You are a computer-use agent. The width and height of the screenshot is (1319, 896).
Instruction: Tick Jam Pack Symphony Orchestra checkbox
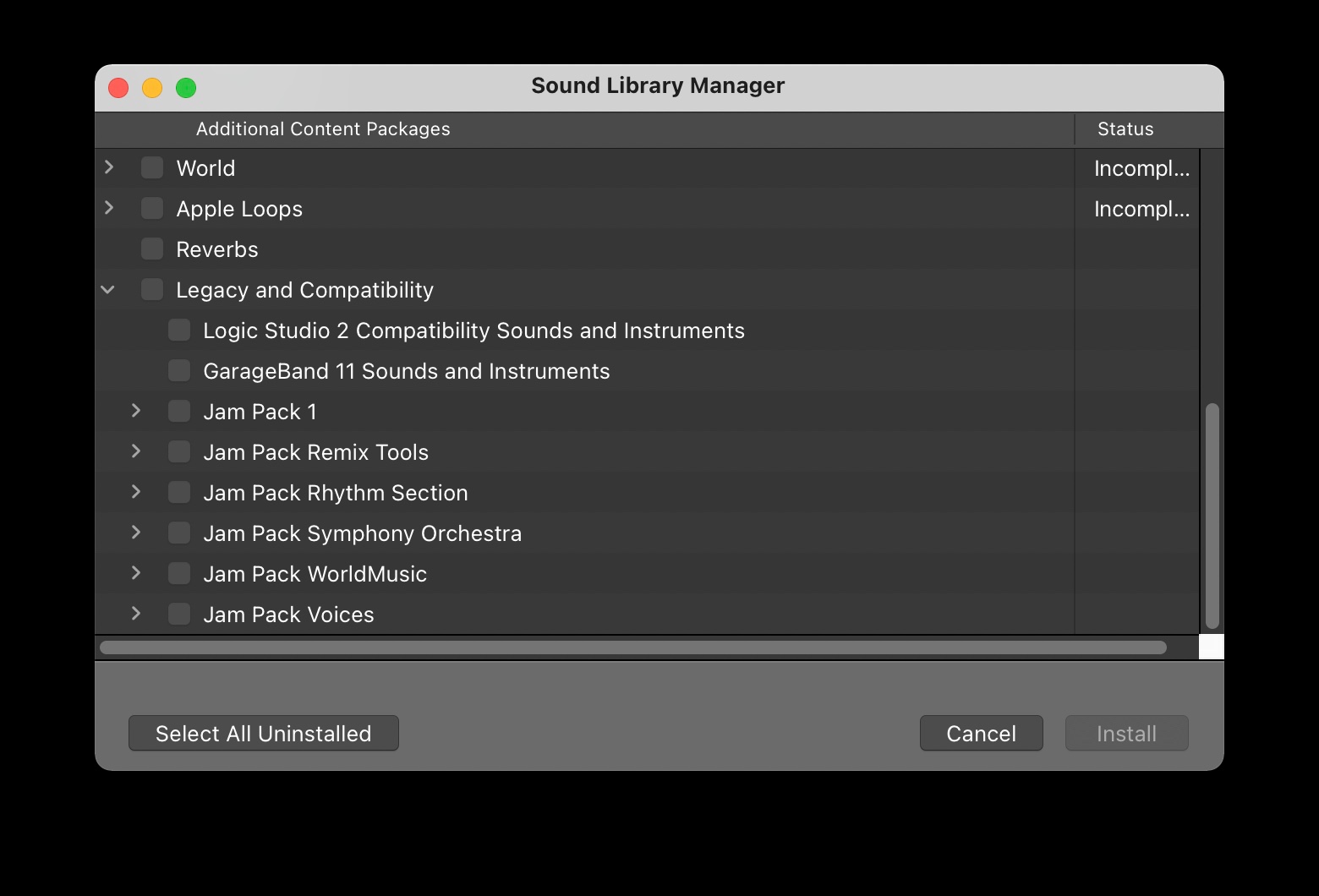click(179, 533)
